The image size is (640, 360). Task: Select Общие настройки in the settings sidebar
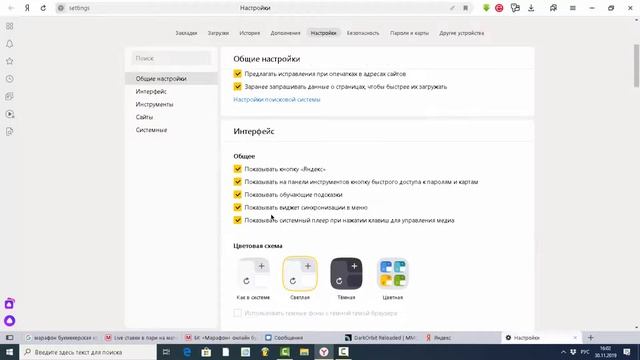click(x=171, y=78)
